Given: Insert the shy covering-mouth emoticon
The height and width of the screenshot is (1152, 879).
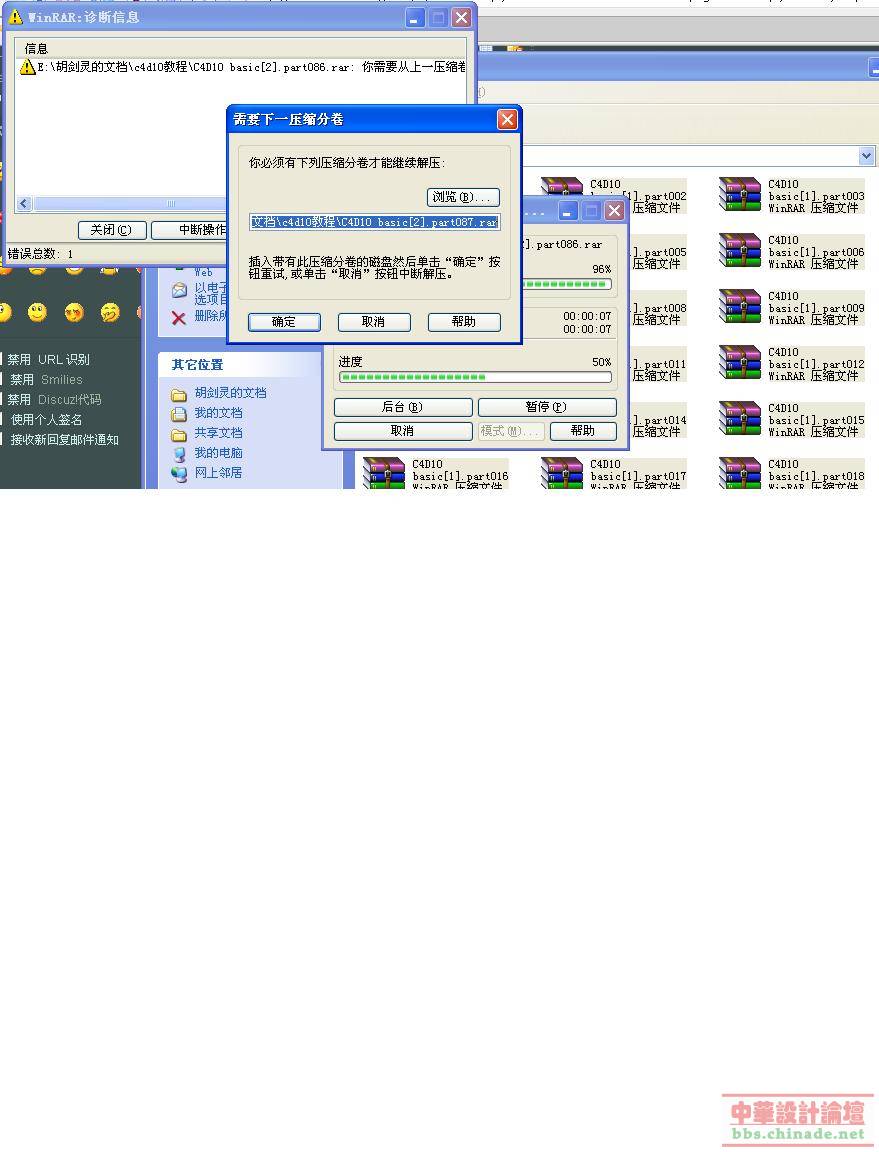Looking at the screenshot, I should pos(110,313).
